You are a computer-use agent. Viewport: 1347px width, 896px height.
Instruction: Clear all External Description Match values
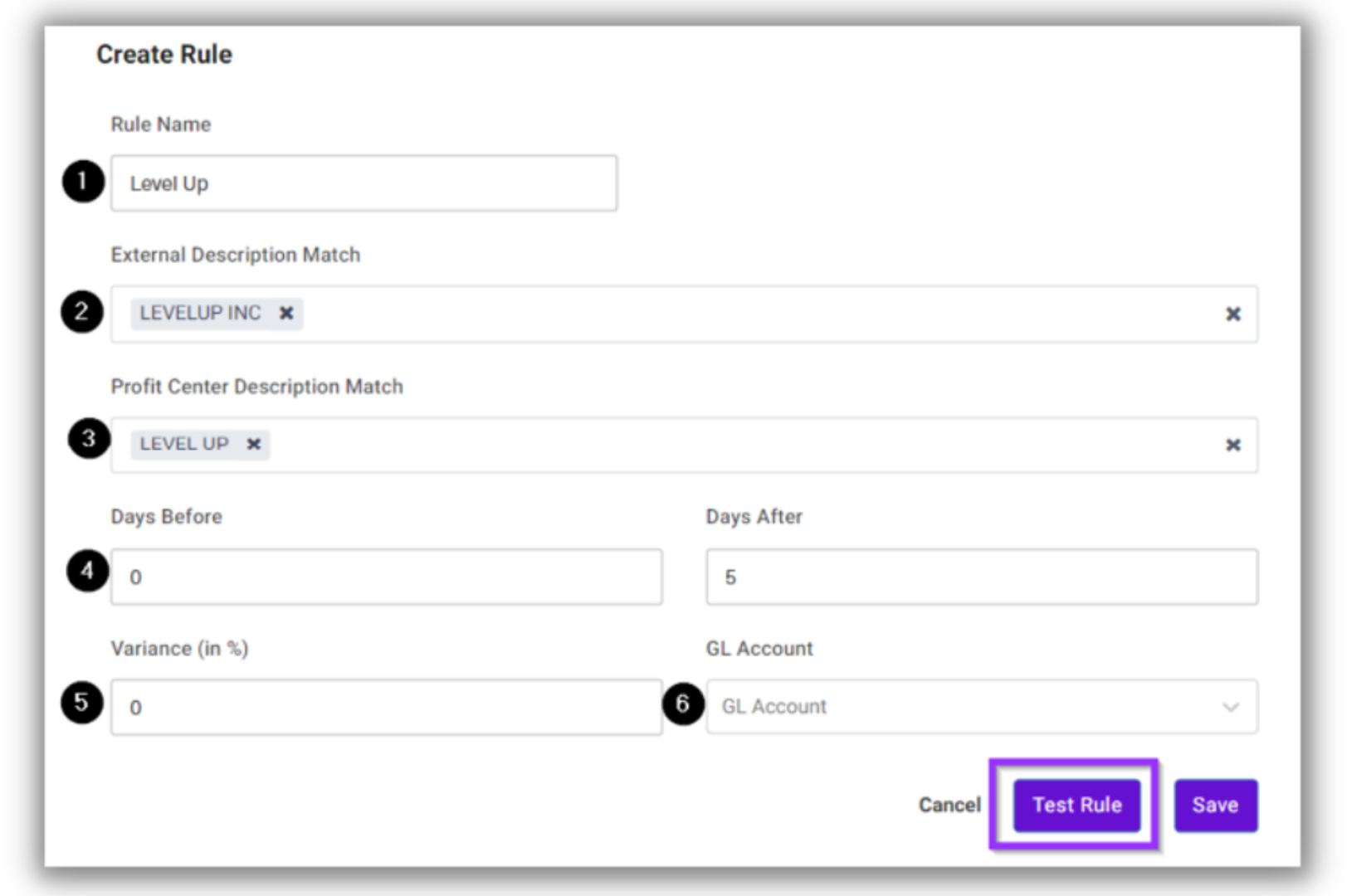(x=1233, y=314)
